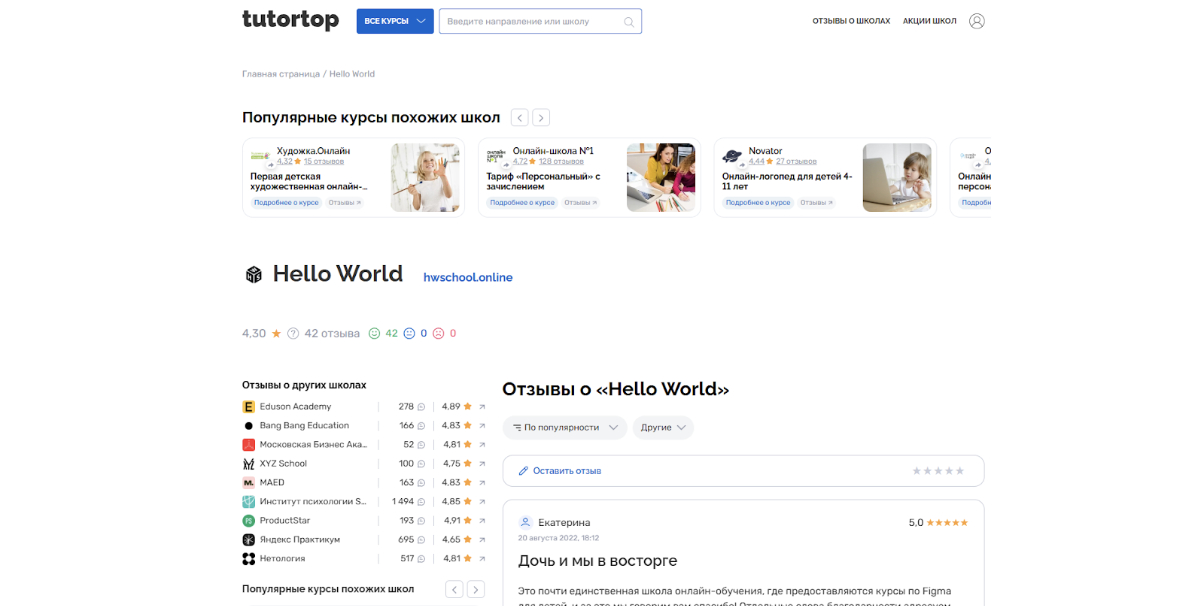1196x612 pixels.
Task: Open Отзывы for Novator card
Action: (816, 203)
